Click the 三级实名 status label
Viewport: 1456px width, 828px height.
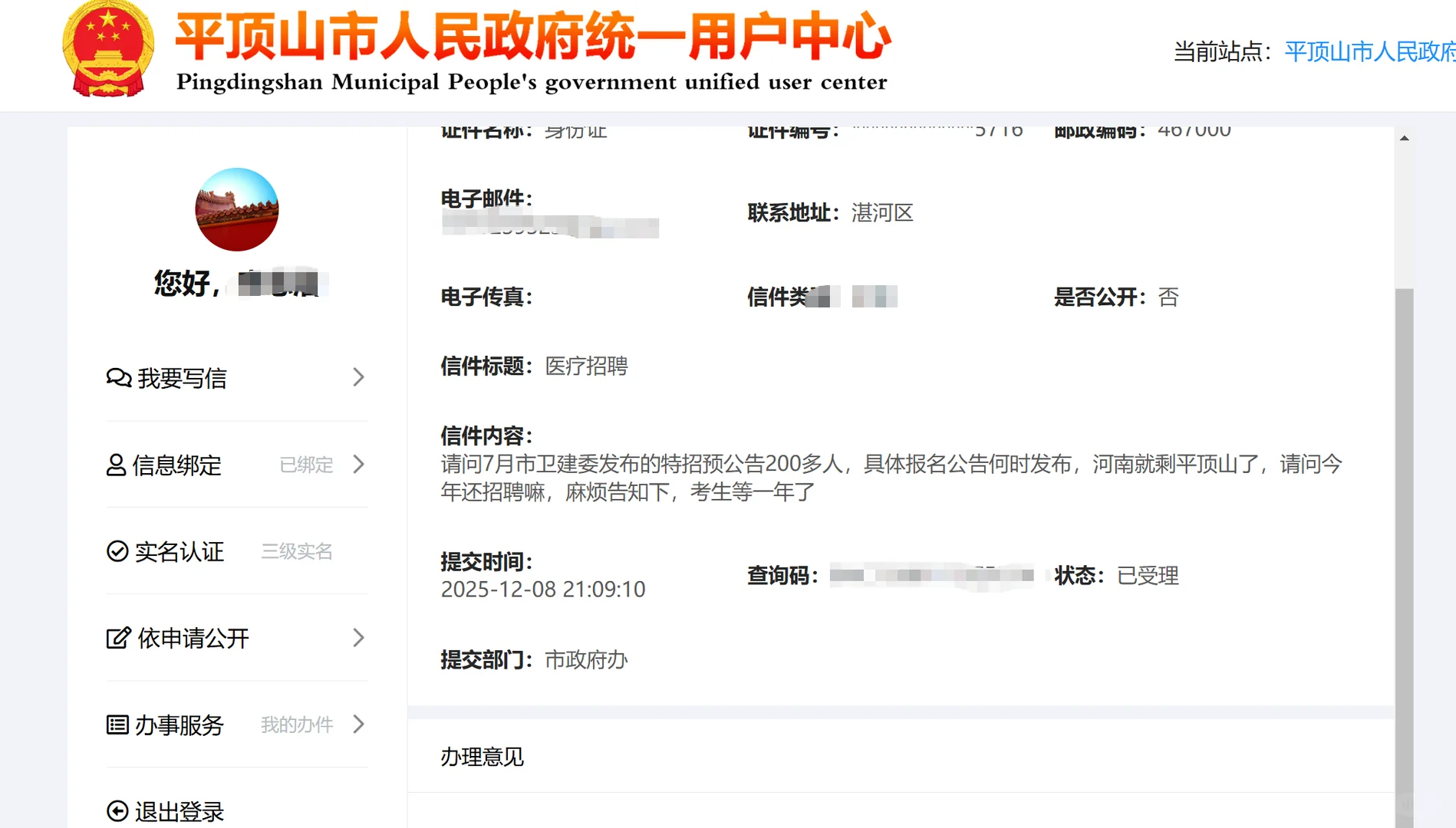click(x=297, y=551)
